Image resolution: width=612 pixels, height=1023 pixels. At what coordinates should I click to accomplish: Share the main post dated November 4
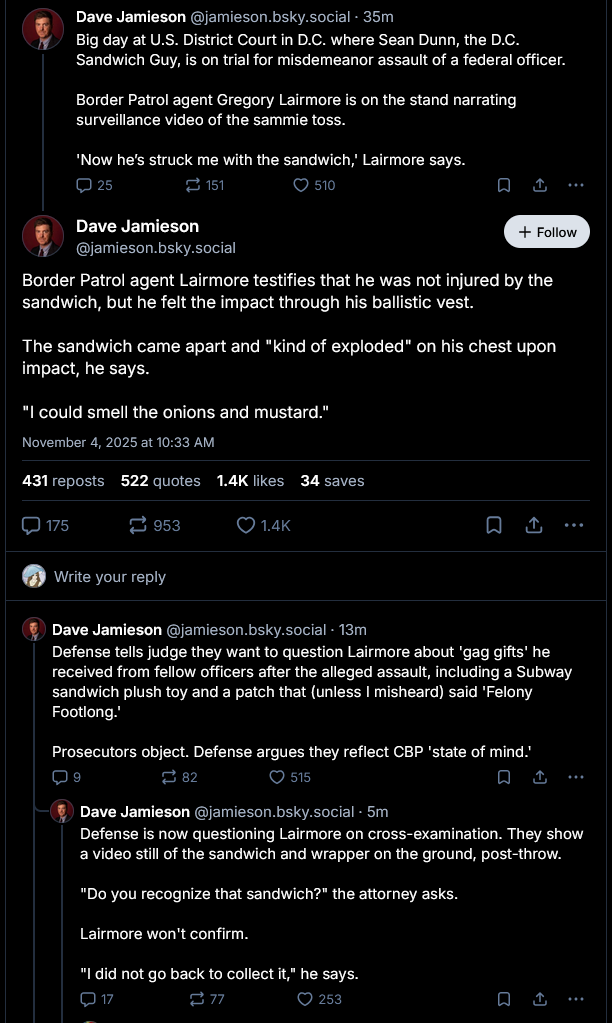tap(534, 525)
